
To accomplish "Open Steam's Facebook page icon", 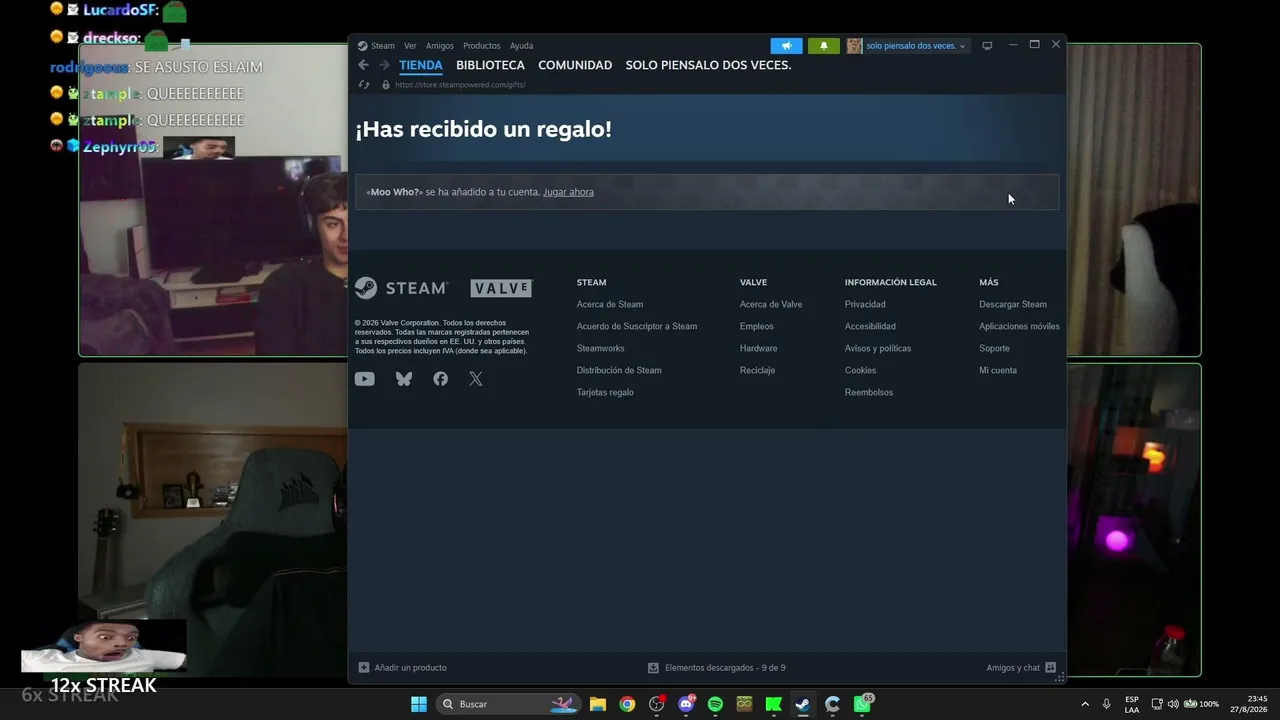I will pyautogui.click(x=440, y=379).
